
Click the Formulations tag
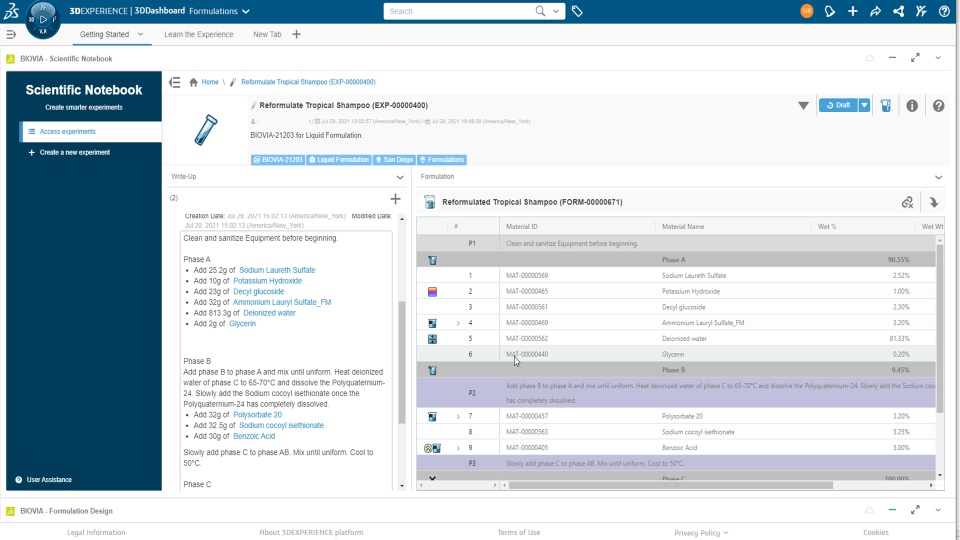441,160
